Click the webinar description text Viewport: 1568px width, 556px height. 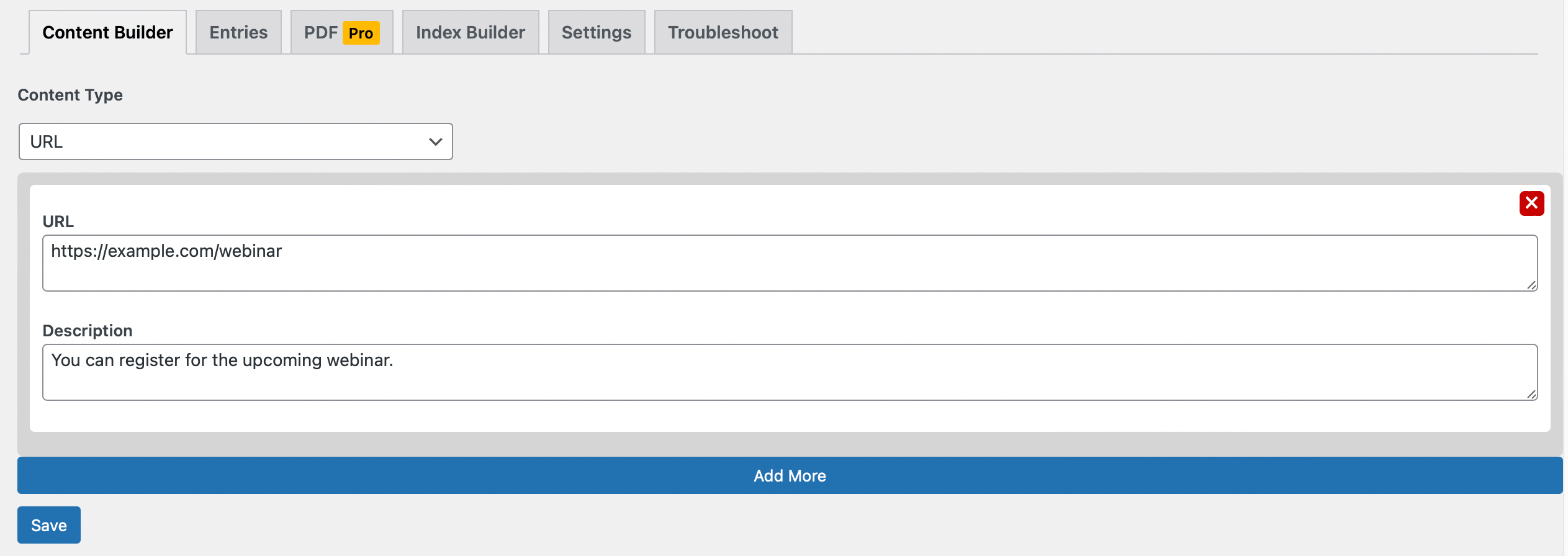pos(222,361)
